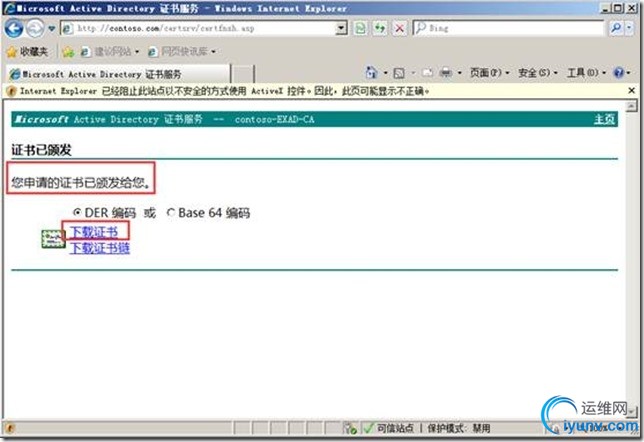The width and height of the screenshot is (644, 442).
Task: Click the Print toolbar icon
Action: 446,73
